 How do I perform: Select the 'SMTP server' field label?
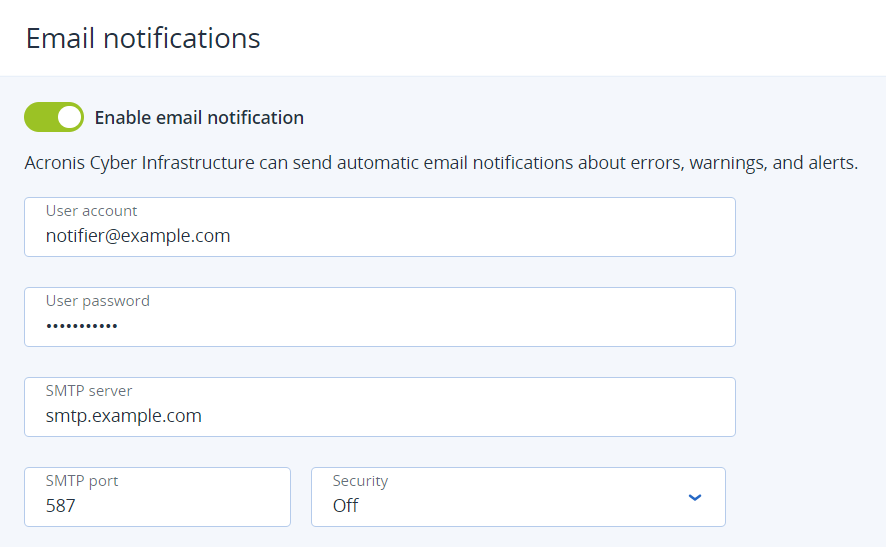89,390
